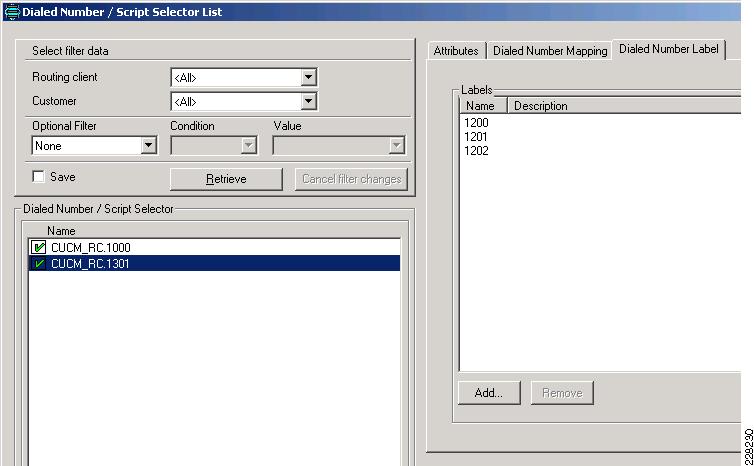Tick the Save checkbox

click(38, 176)
